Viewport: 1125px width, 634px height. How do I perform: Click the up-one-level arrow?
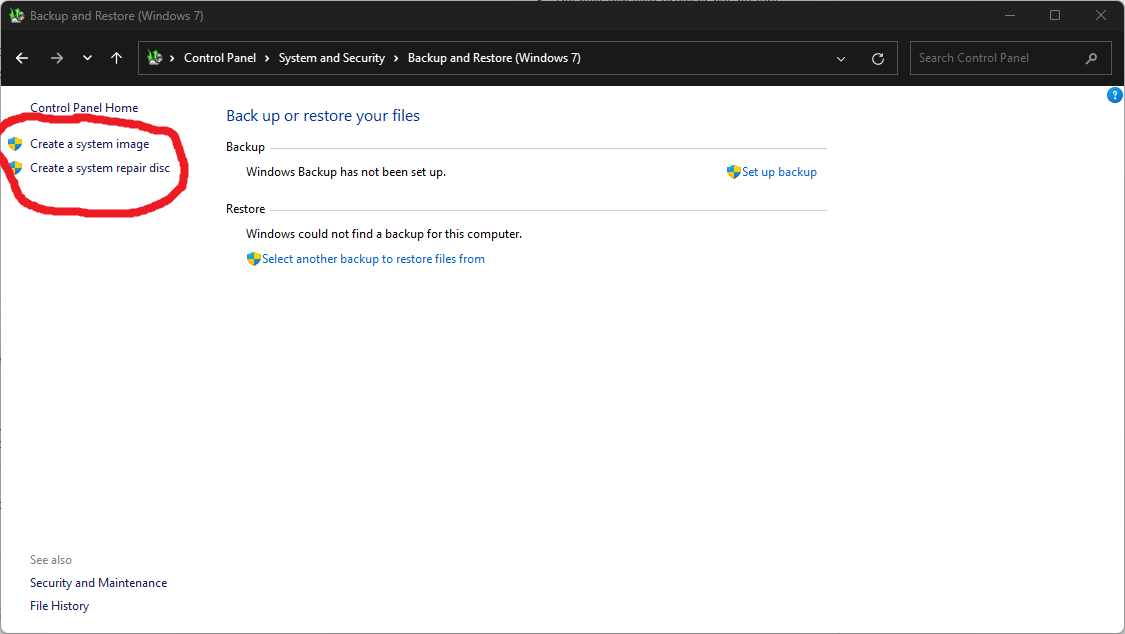(x=116, y=58)
